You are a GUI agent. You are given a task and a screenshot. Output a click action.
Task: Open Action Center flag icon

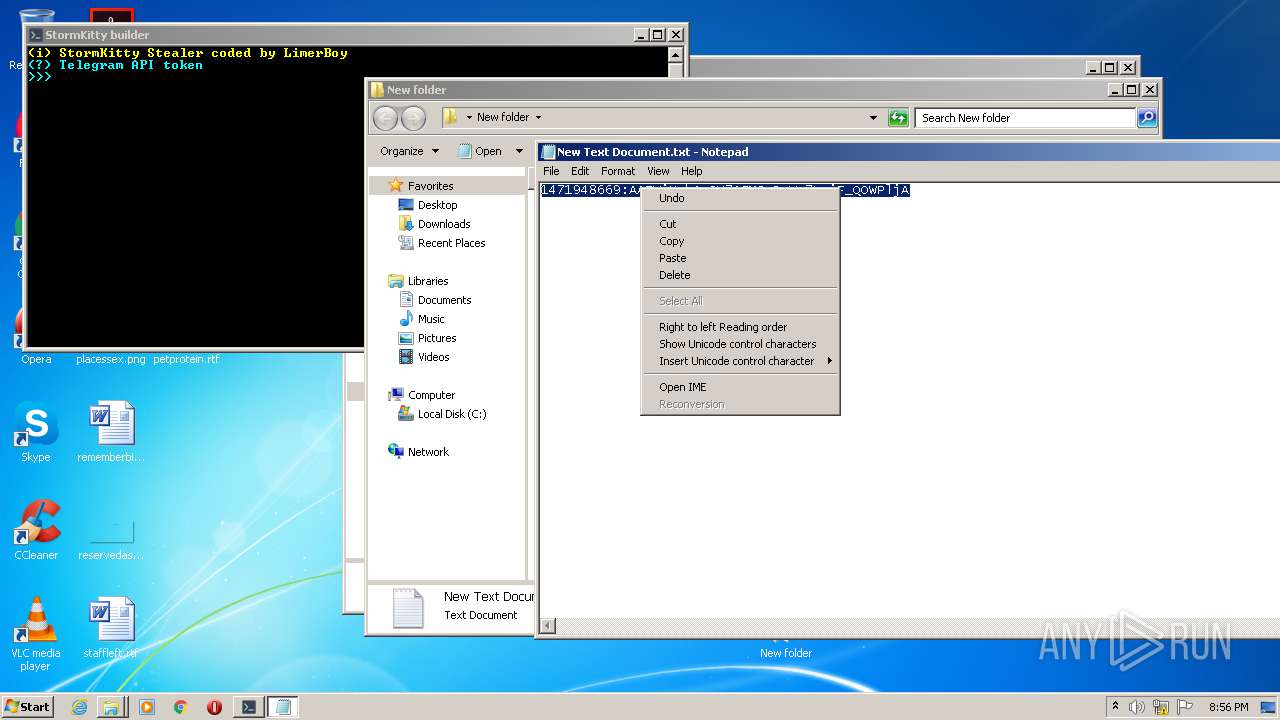point(1185,707)
